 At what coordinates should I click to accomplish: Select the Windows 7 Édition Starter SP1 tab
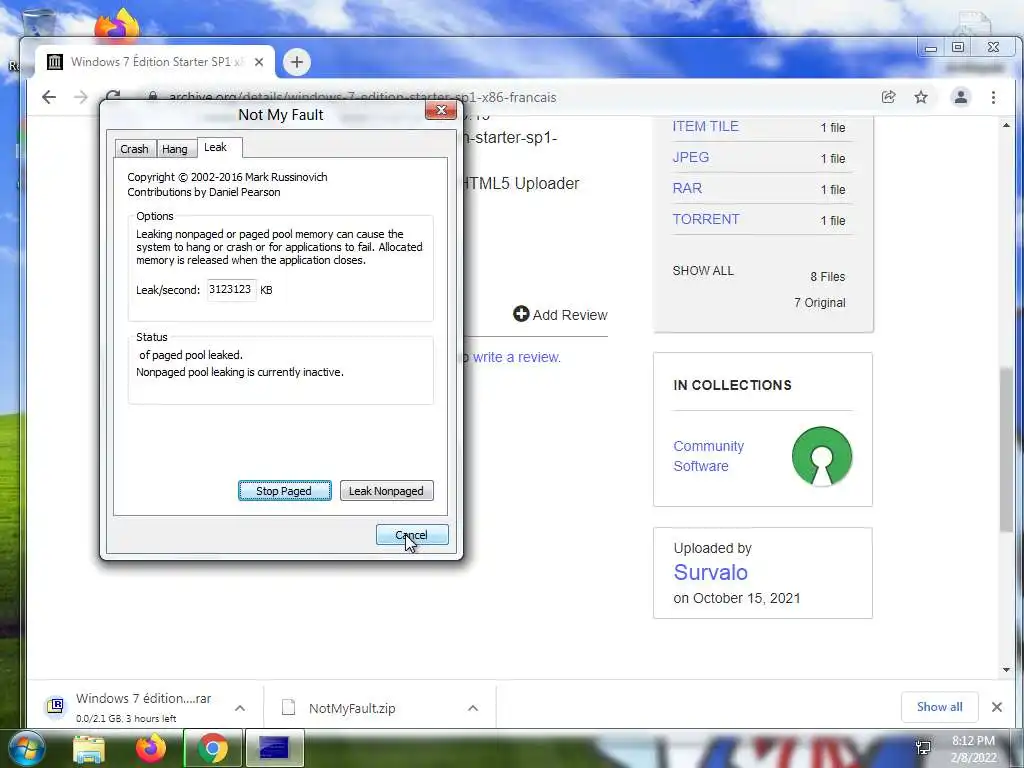click(x=155, y=62)
